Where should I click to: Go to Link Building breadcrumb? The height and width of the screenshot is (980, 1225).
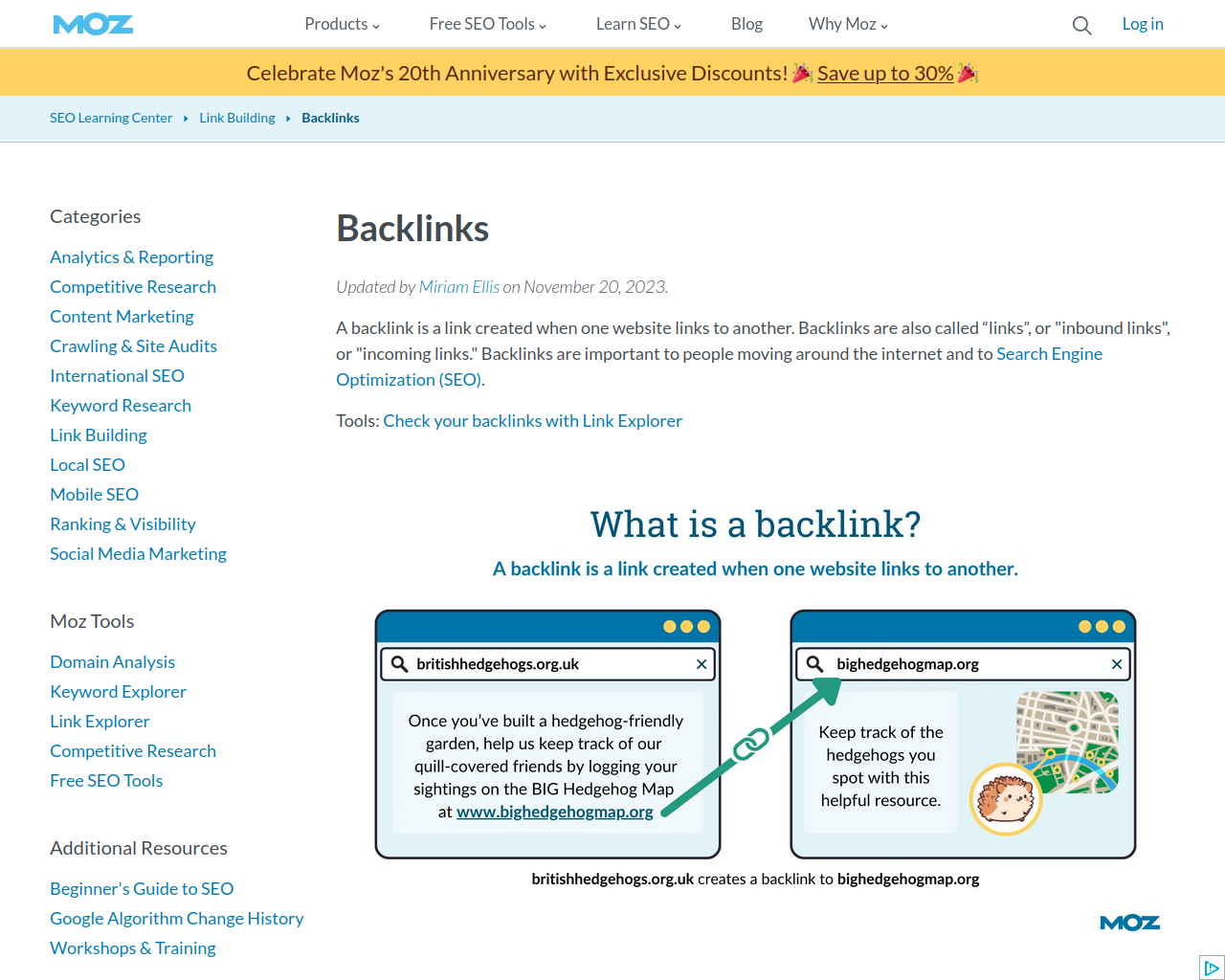coord(237,118)
